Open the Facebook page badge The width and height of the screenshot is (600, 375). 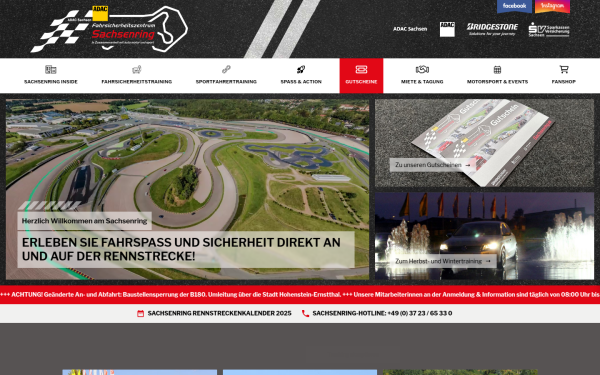(x=514, y=6)
